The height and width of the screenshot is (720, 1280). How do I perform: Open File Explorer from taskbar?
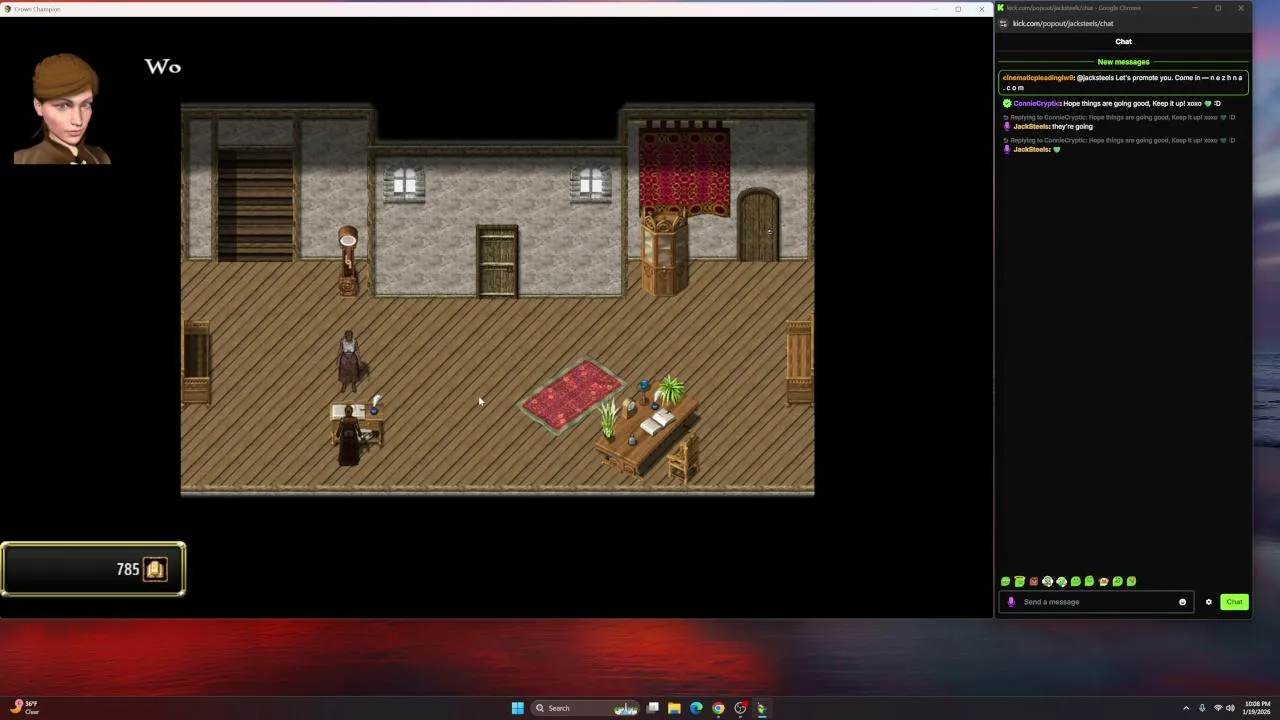coord(674,708)
